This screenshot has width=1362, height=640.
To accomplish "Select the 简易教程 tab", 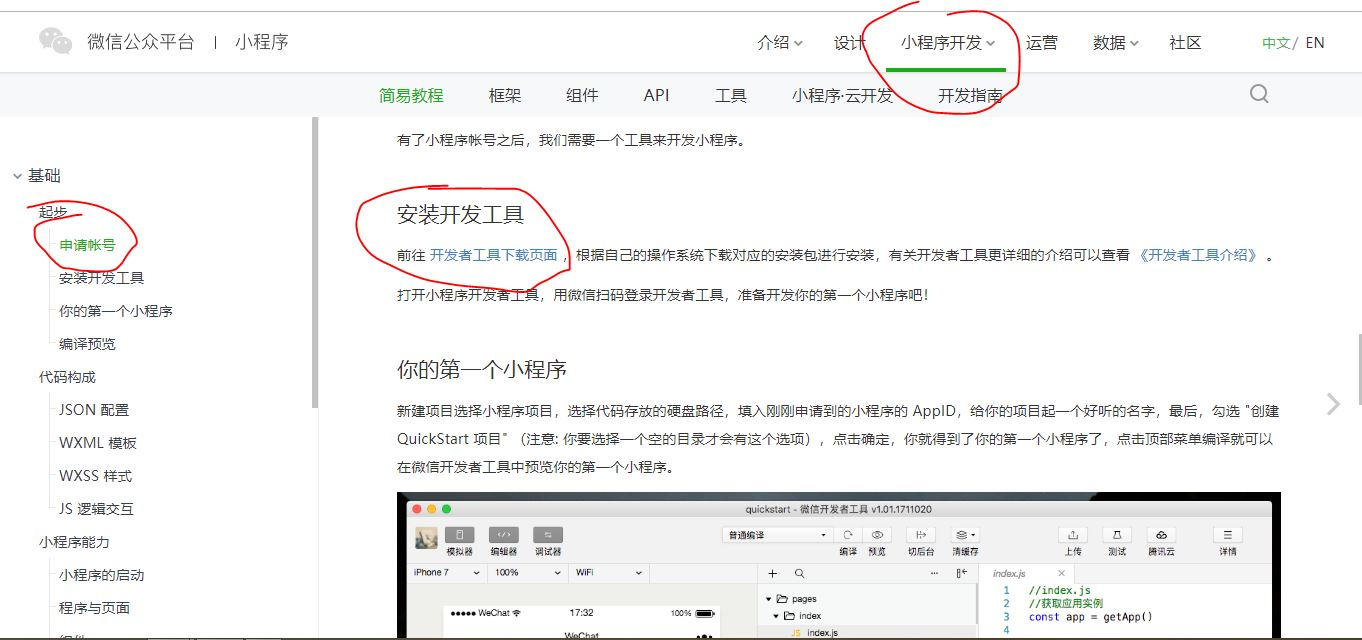I will [x=411, y=95].
